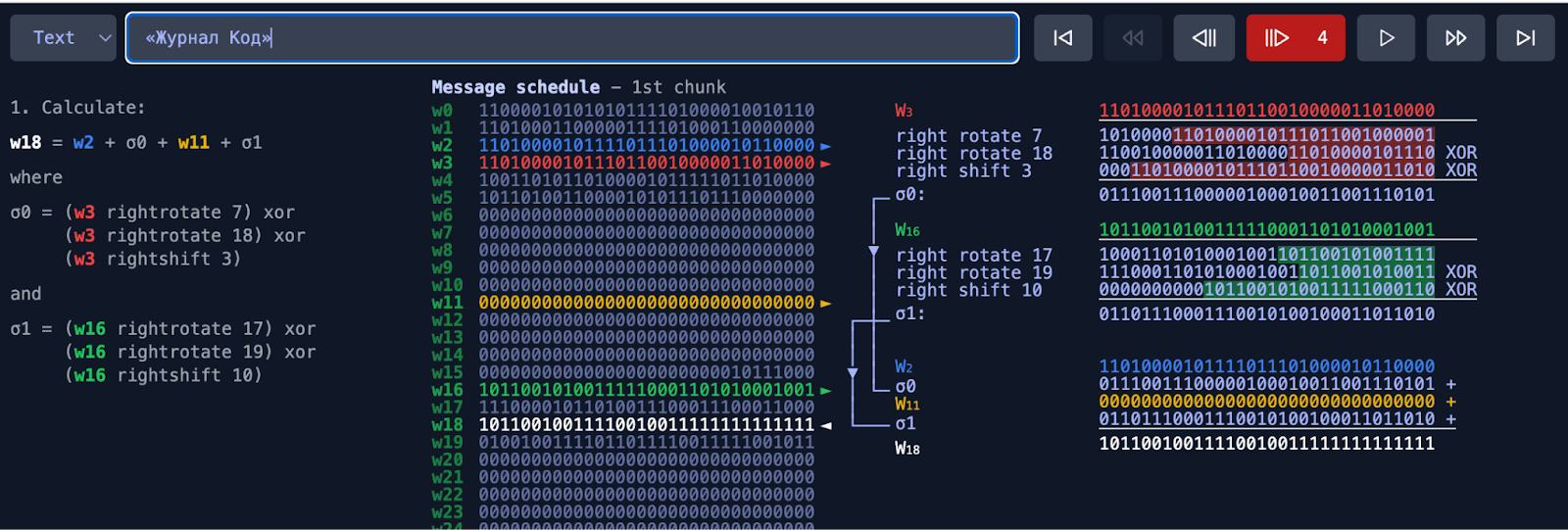Step back one step in animation
This screenshot has height=530, width=1568.
(x=1203, y=38)
